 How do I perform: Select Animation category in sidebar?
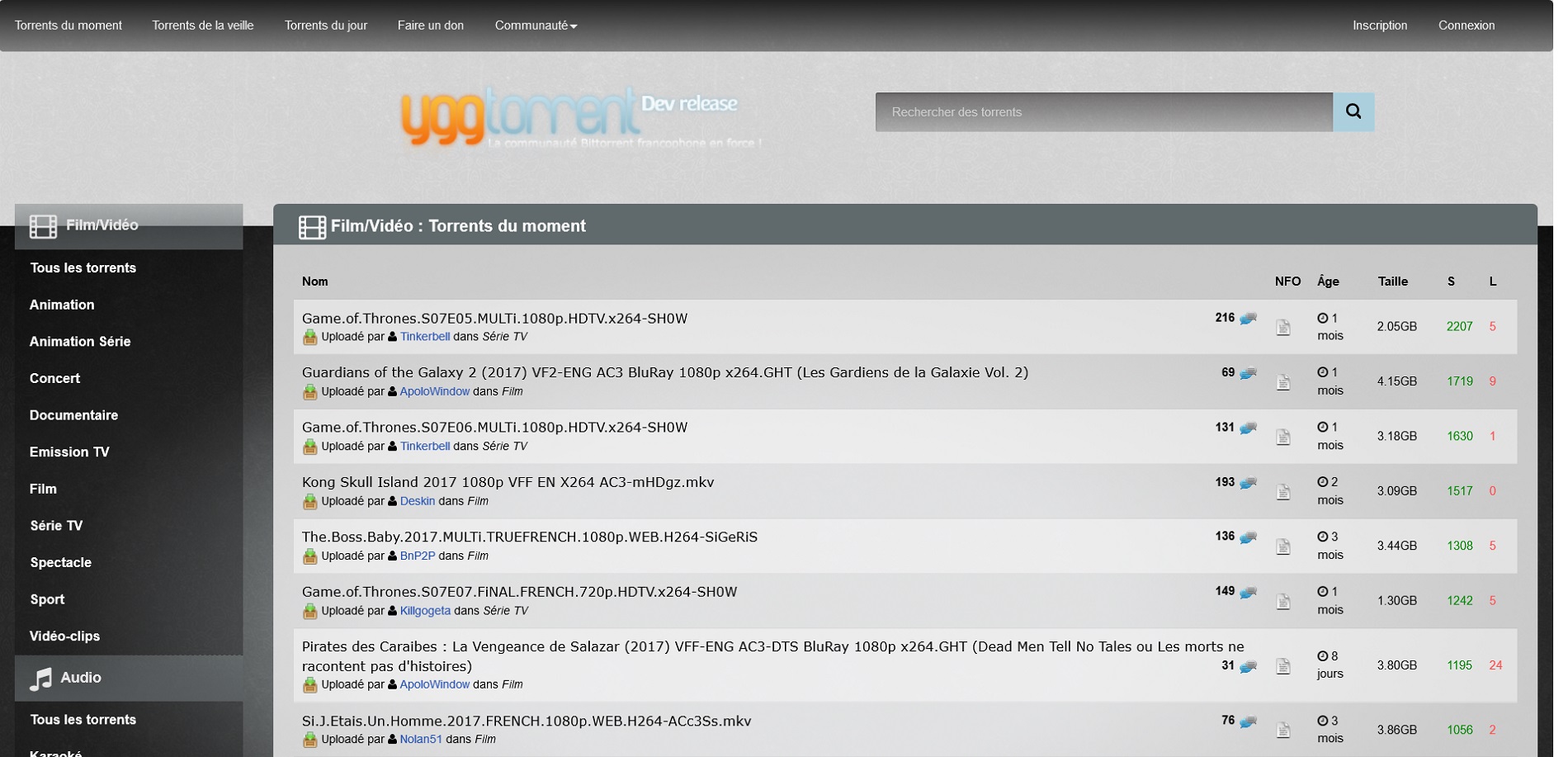pos(62,305)
